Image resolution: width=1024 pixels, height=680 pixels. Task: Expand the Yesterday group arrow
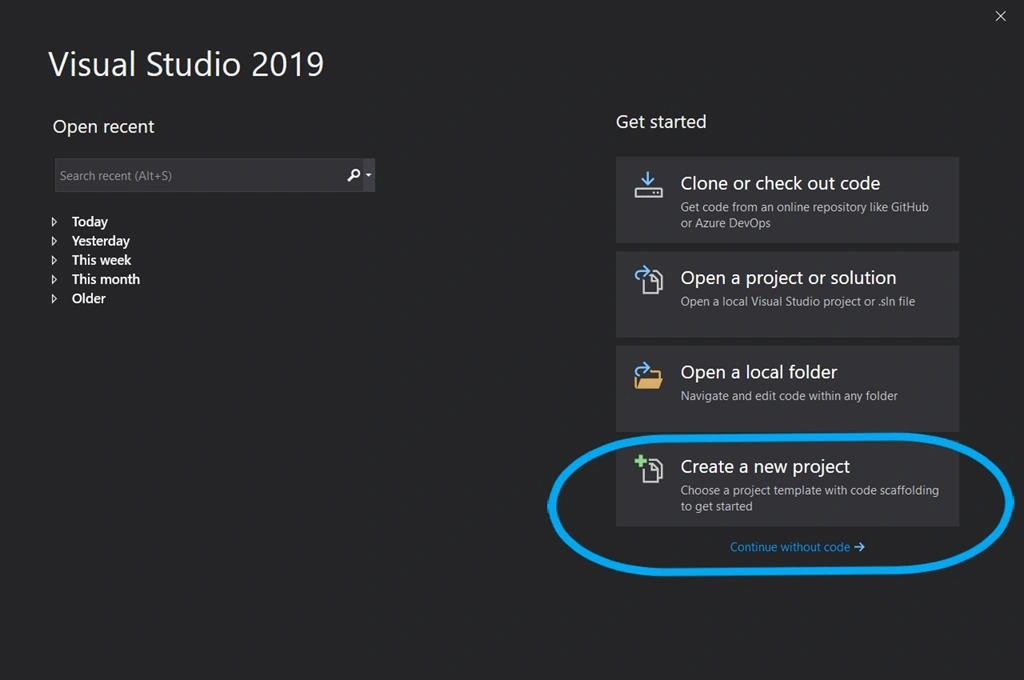[54, 241]
